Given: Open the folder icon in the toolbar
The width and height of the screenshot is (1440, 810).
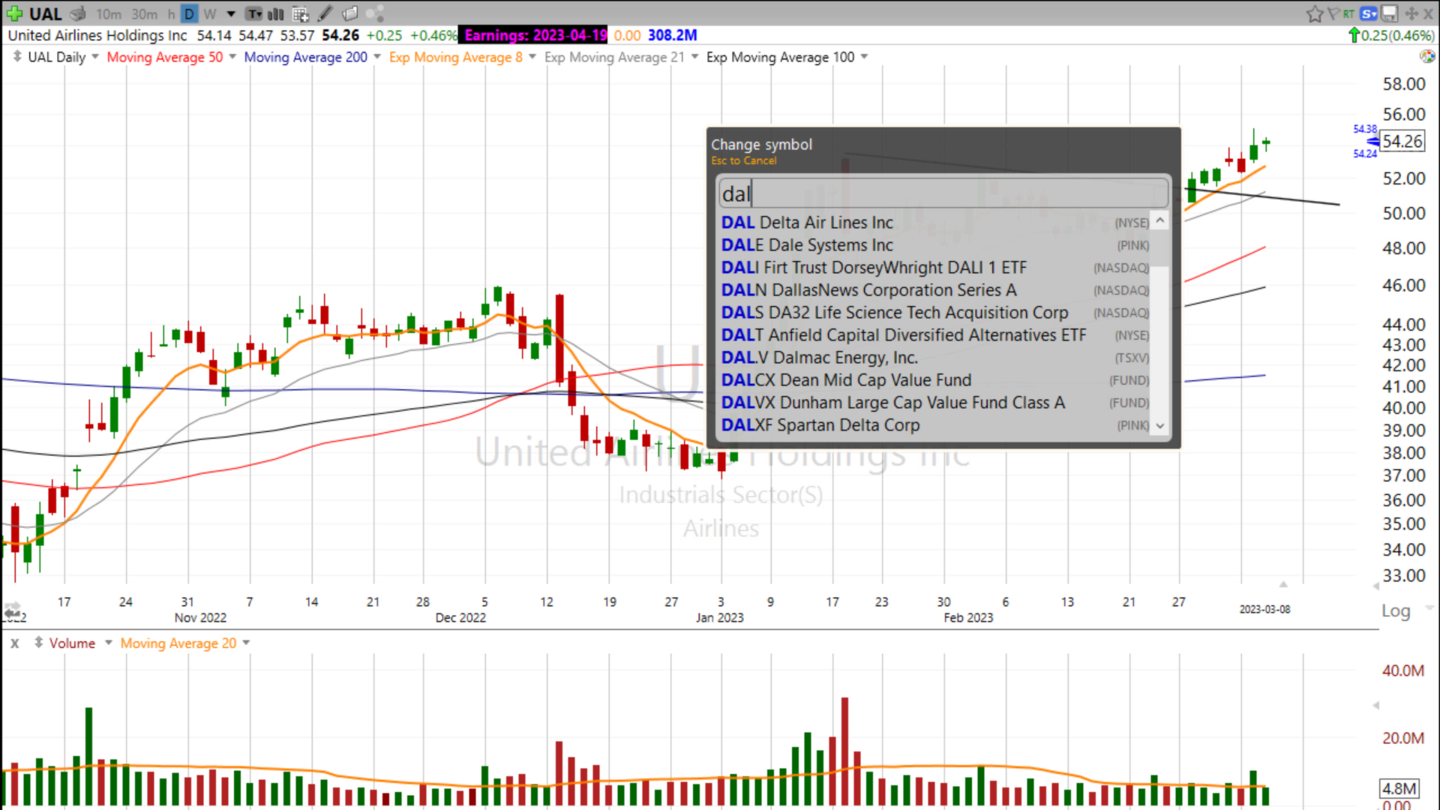Looking at the screenshot, I should click(350, 13).
